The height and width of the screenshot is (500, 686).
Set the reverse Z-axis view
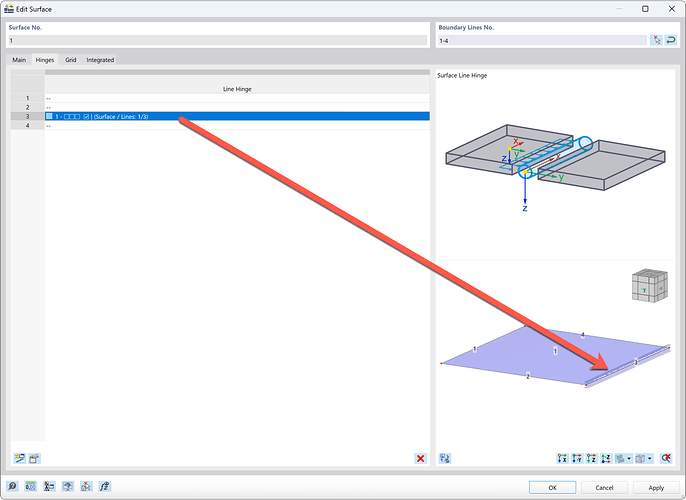coord(606,458)
